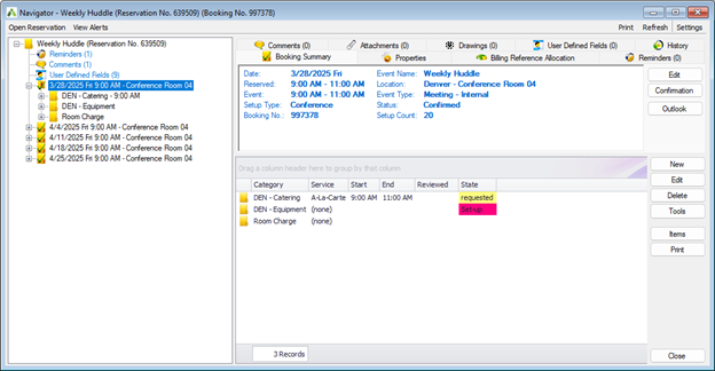Click the Weekly Huddle reservation folder icon
Viewport: 715px width, 371px height.
(x=28, y=44)
